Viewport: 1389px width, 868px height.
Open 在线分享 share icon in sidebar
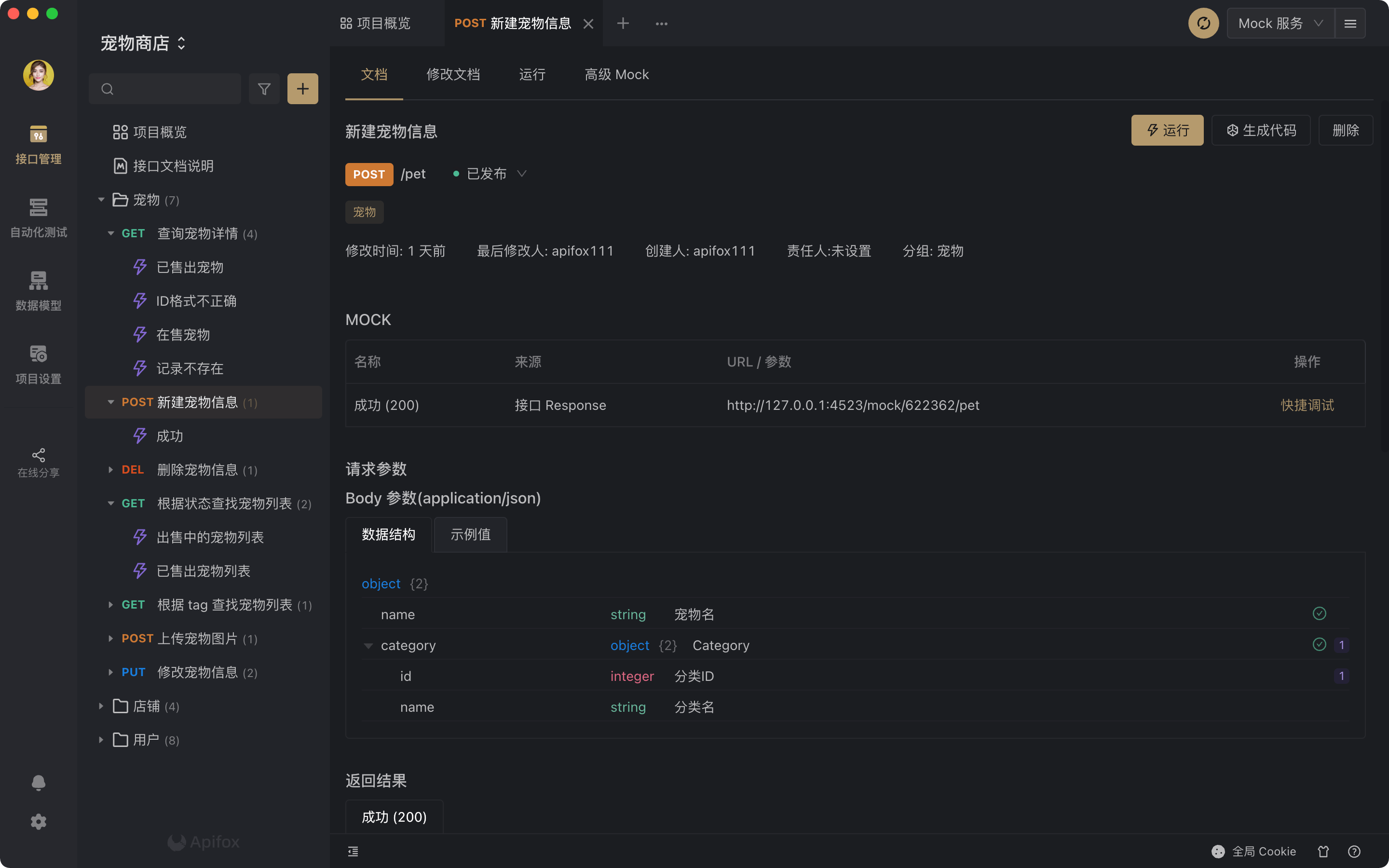point(39,463)
